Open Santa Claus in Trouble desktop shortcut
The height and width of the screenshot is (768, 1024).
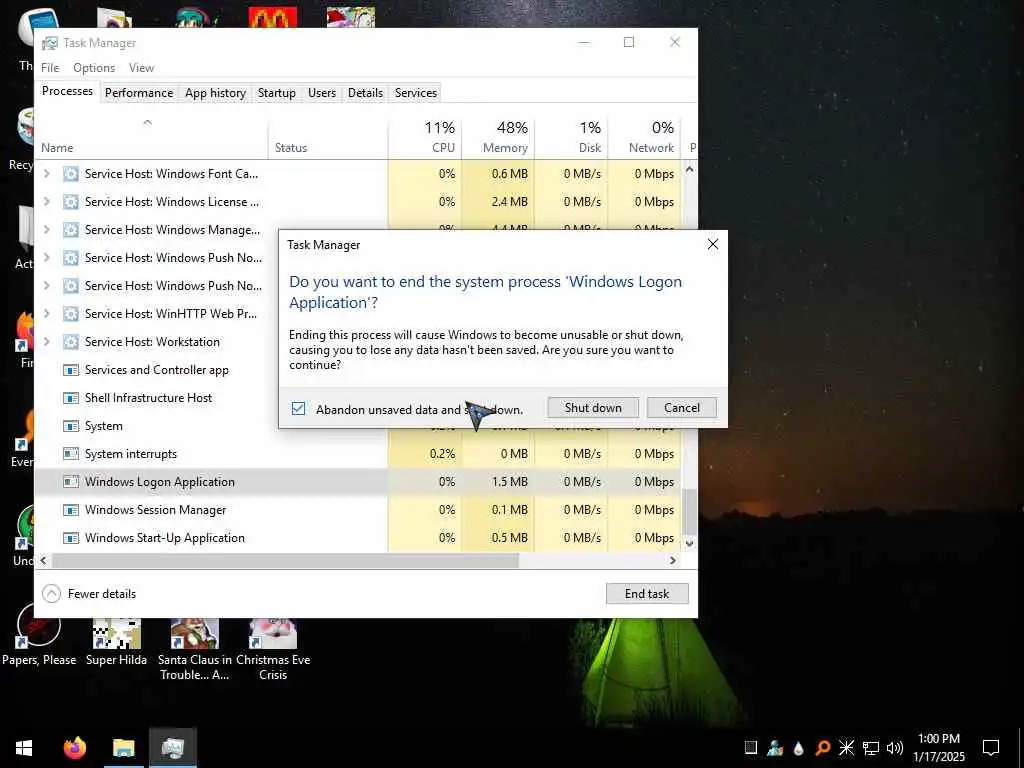tap(195, 650)
